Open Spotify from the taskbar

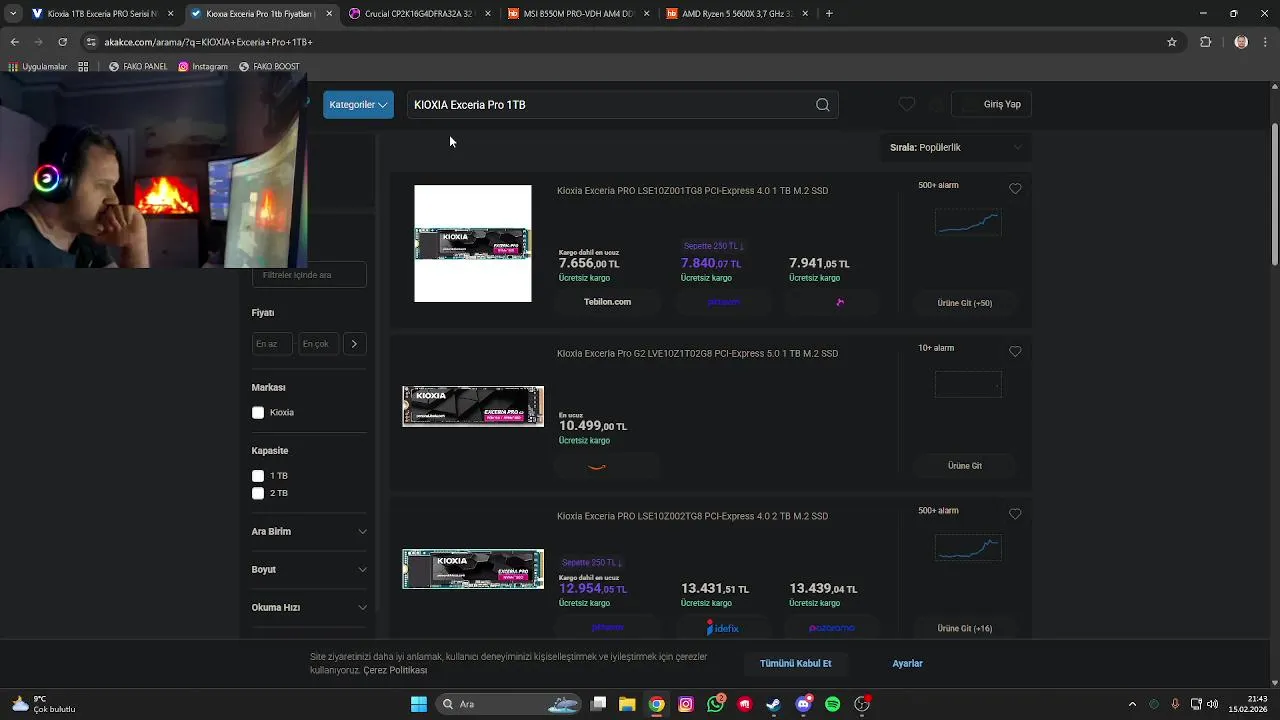tap(833, 704)
